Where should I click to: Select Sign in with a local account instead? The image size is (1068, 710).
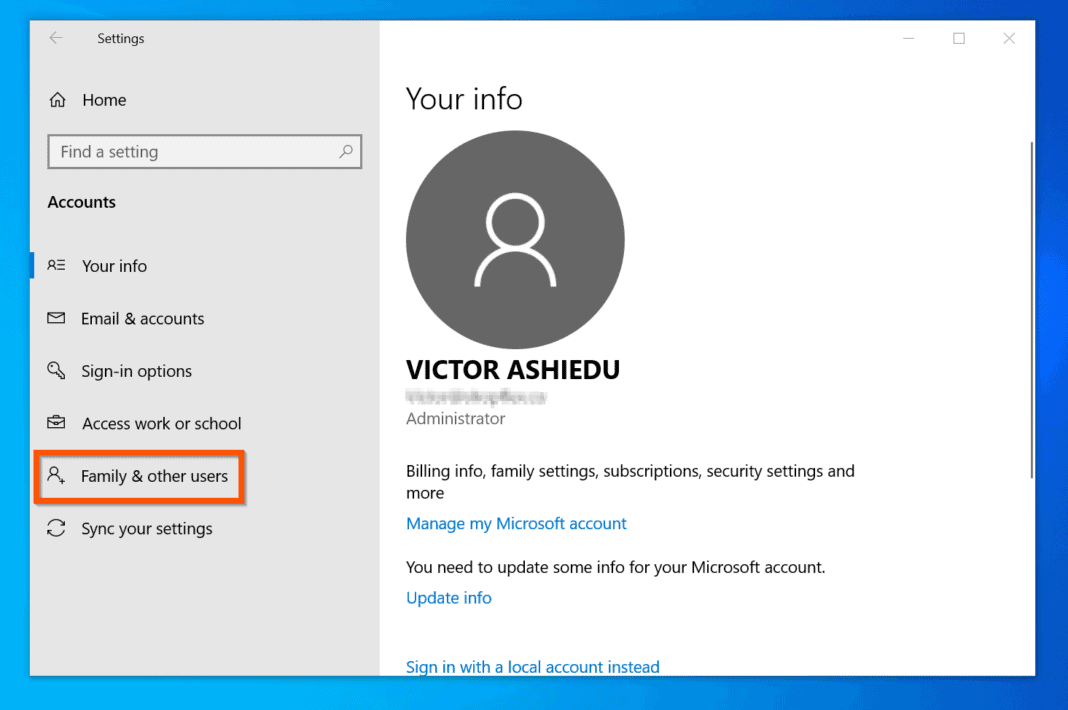coord(532,666)
